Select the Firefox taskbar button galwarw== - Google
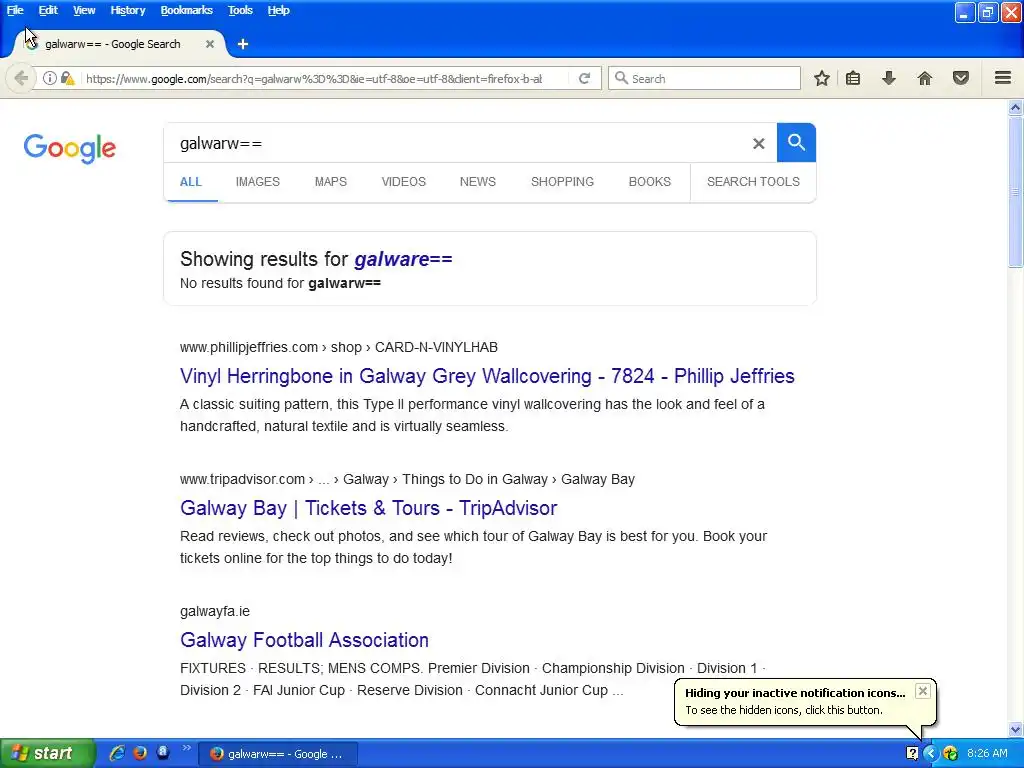Screen dimensions: 1024x768 [x=278, y=754]
